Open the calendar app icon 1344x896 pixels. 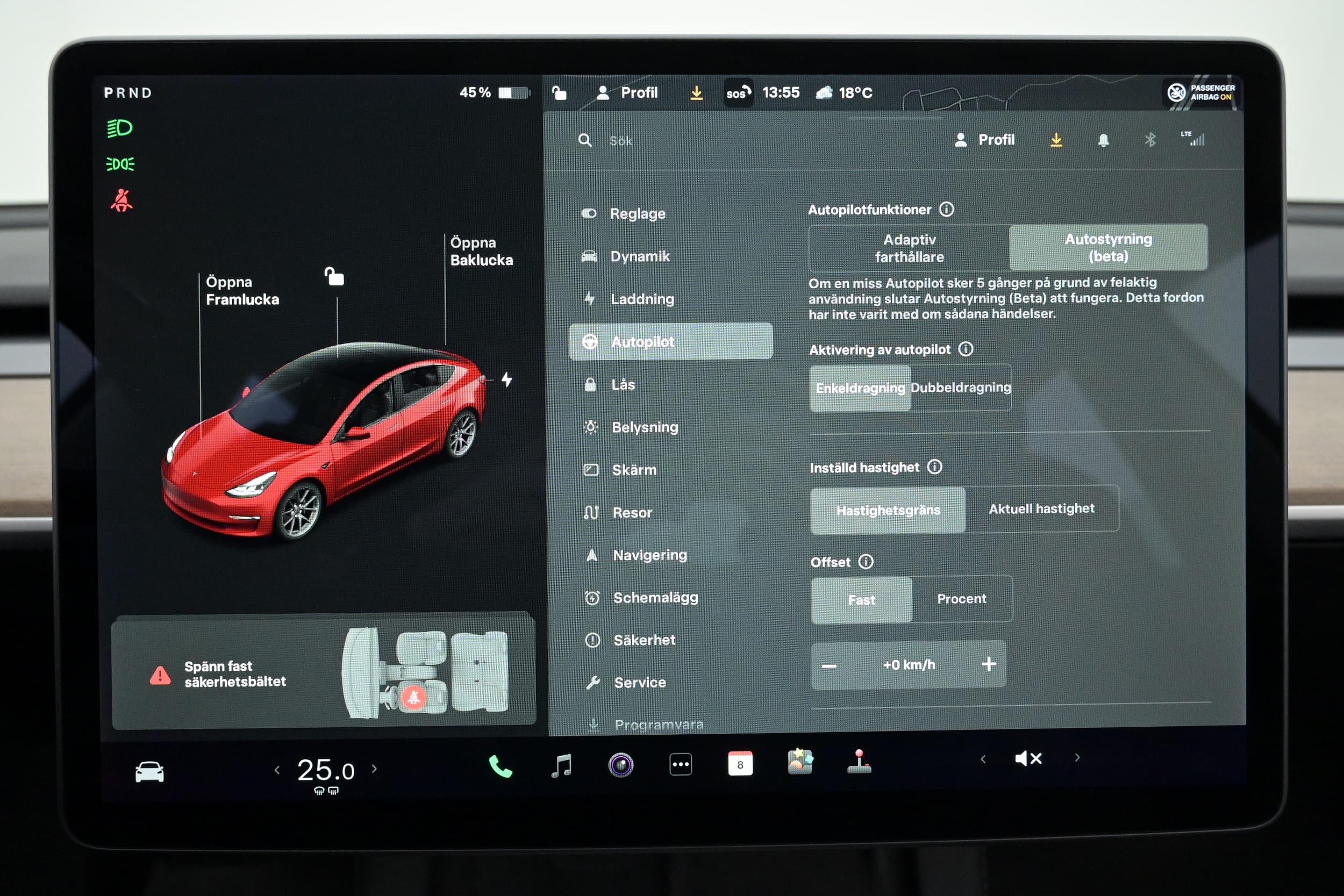(740, 764)
